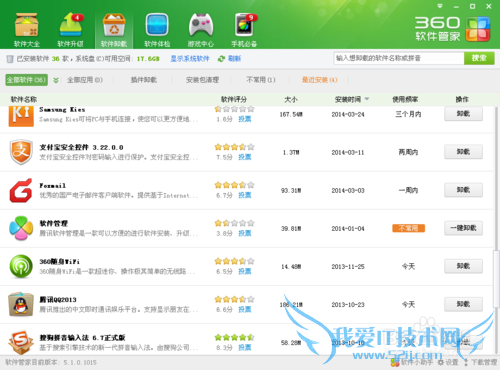Uninstall Samsung Kies with 卸载 button
The width and height of the screenshot is (500, 370).
463,114
